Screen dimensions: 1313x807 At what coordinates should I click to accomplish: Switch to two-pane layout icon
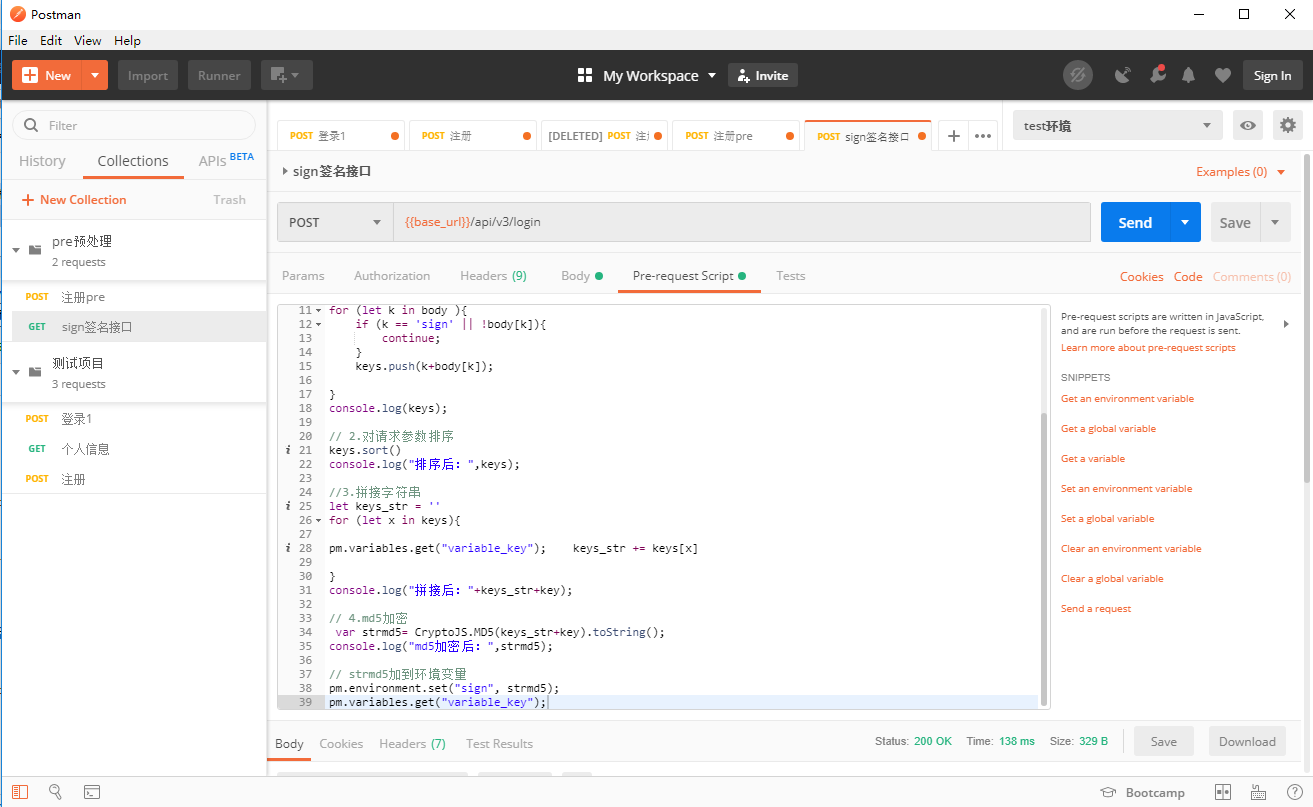click(x=1222, y=792)
